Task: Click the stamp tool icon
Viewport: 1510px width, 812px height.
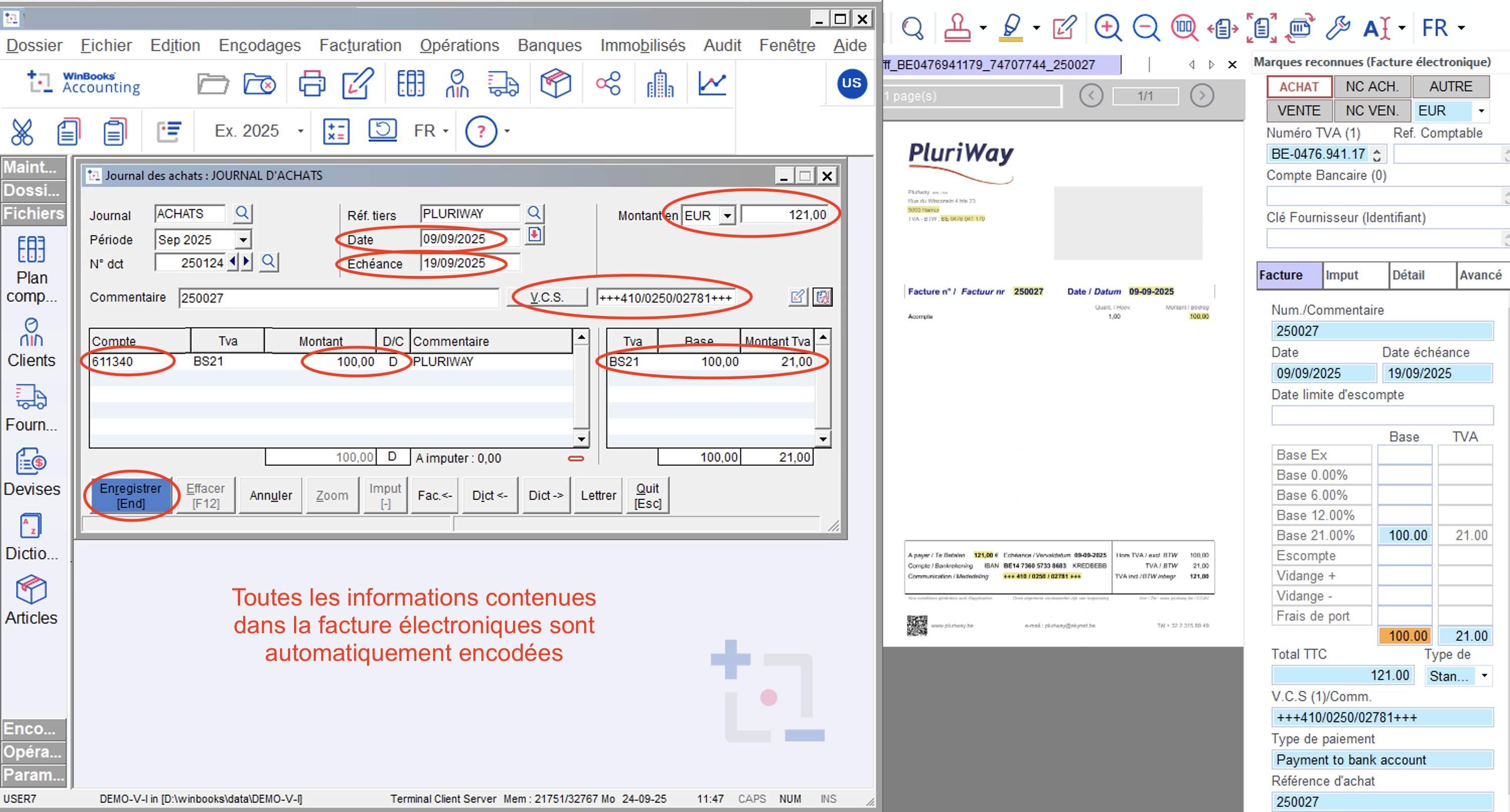Action: click(957, 28)
